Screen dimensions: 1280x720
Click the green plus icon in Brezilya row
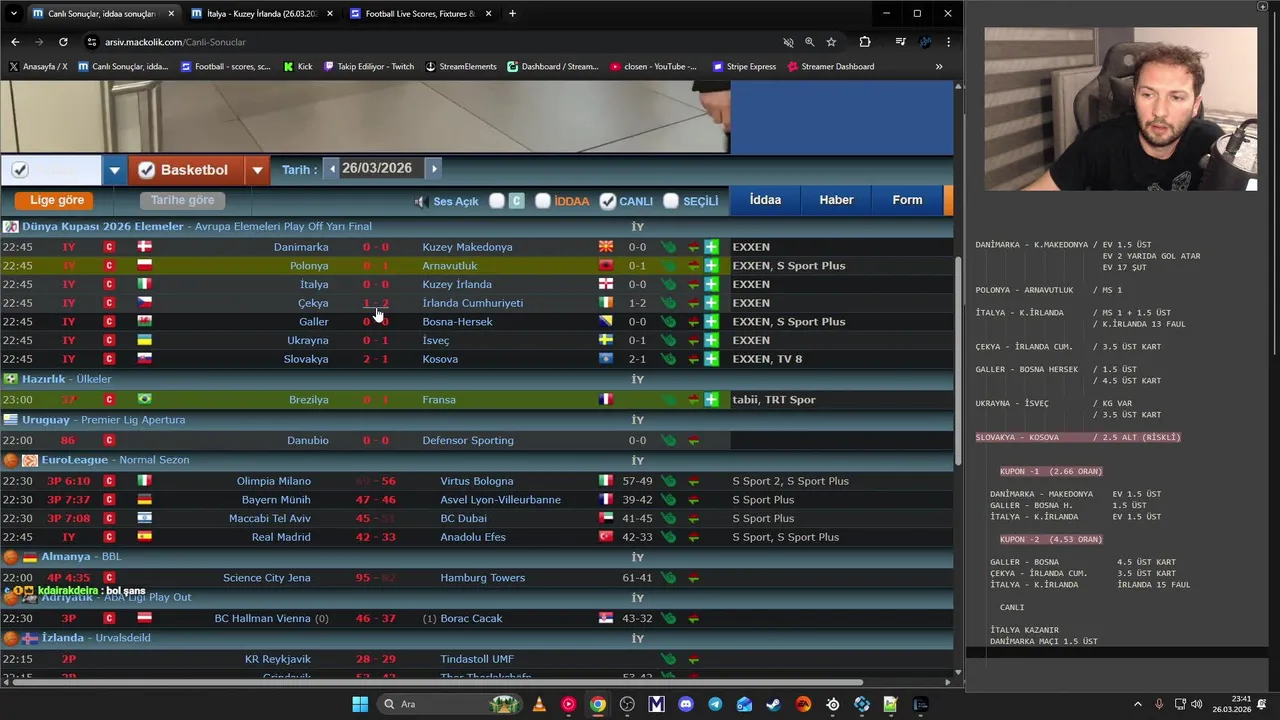(711, 400)
